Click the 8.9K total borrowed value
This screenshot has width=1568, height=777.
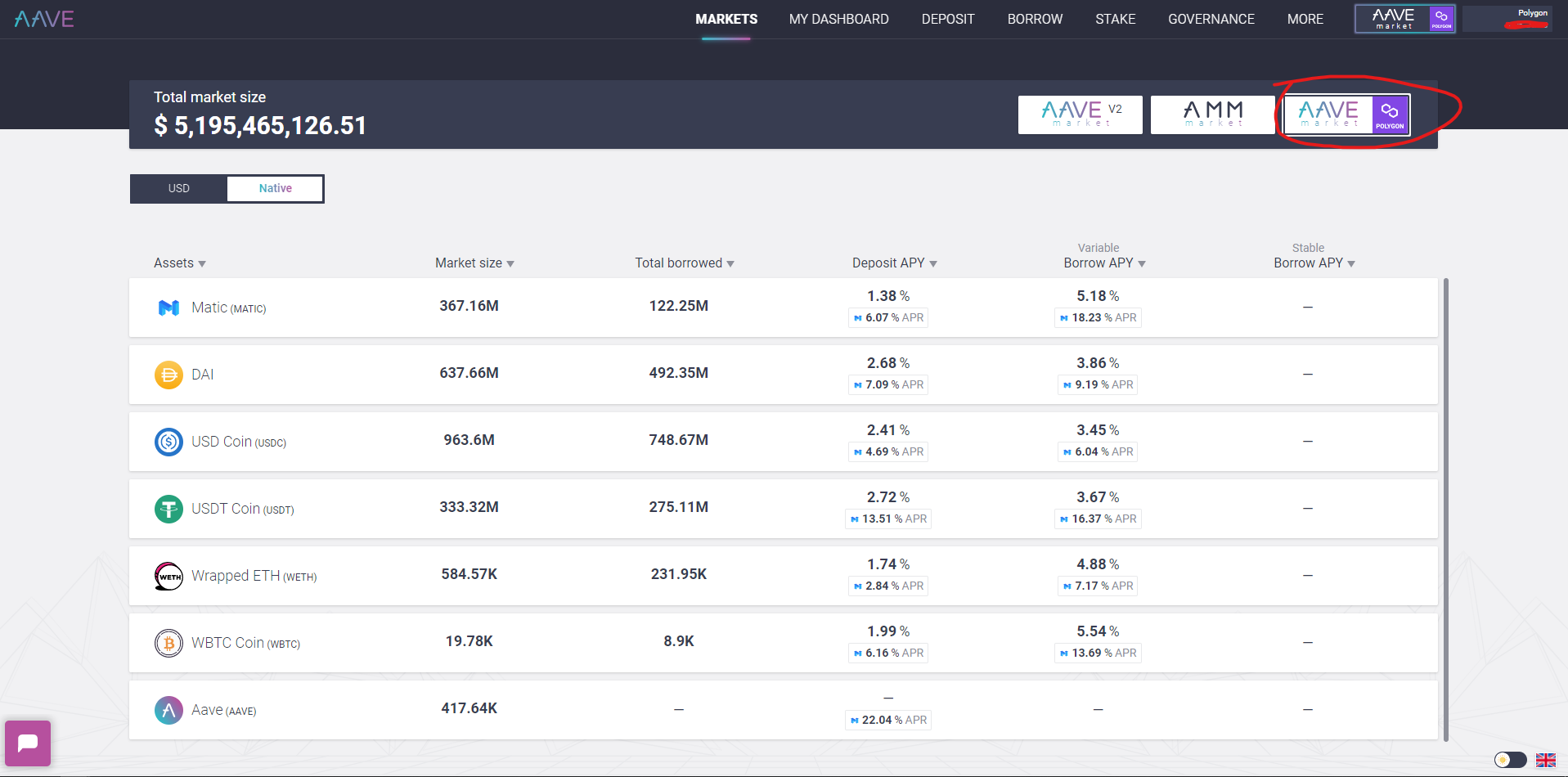point(679,641)
